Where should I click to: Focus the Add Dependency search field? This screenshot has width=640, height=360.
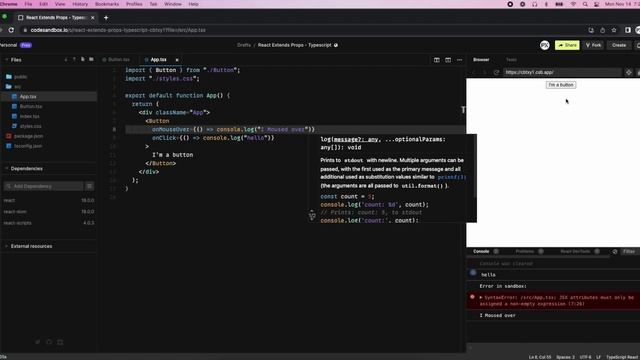(43, 186)
